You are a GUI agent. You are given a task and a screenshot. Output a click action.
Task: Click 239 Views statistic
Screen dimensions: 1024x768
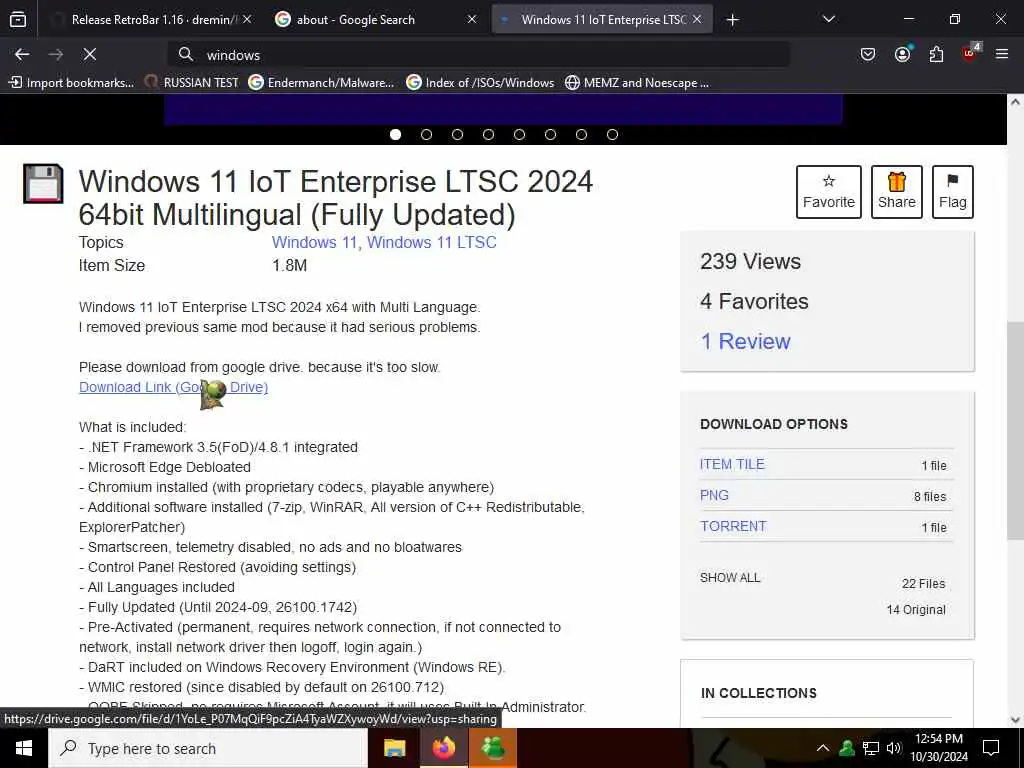coord(750,261)
